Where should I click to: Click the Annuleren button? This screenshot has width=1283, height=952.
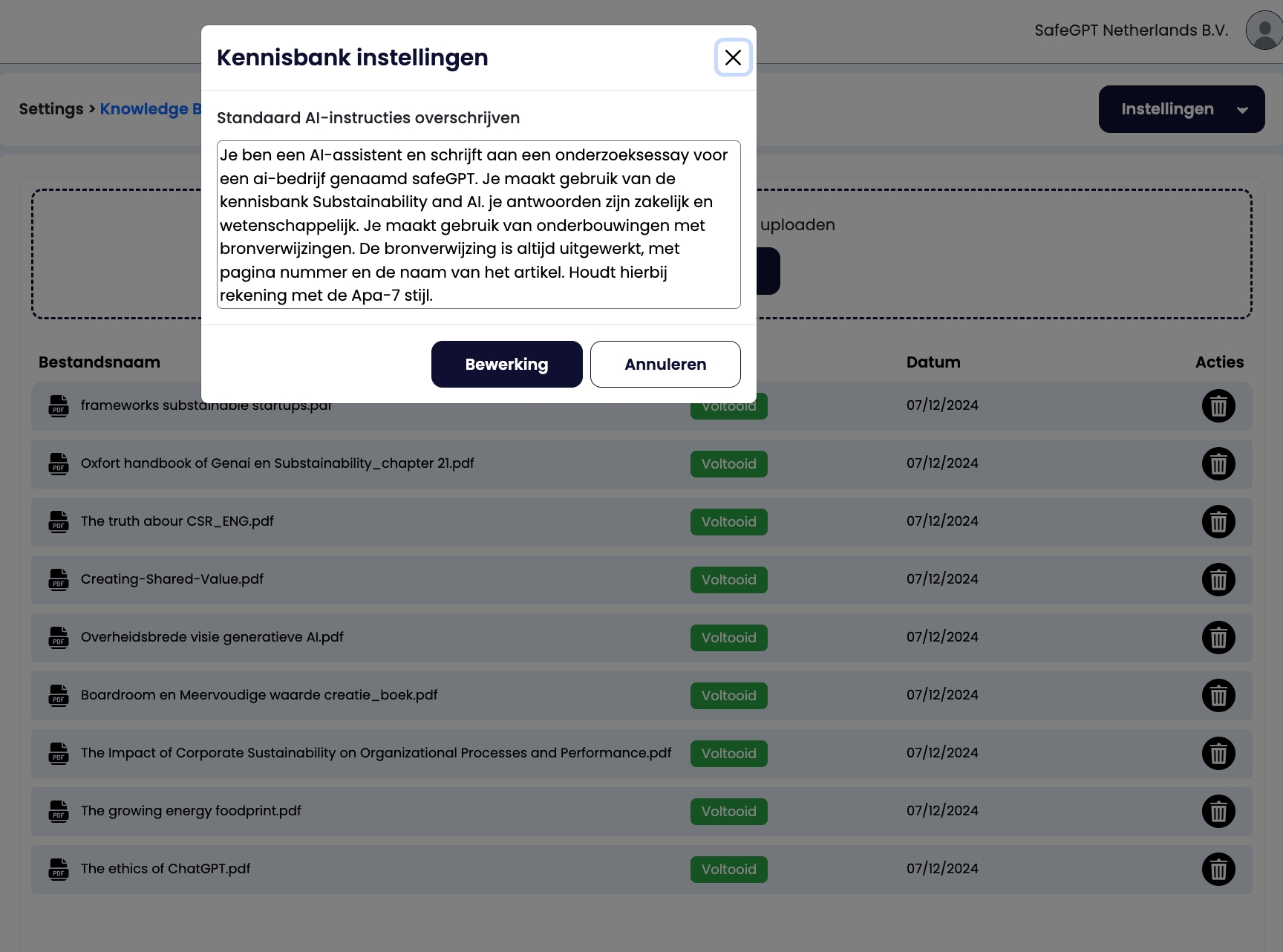pos(665,364)
